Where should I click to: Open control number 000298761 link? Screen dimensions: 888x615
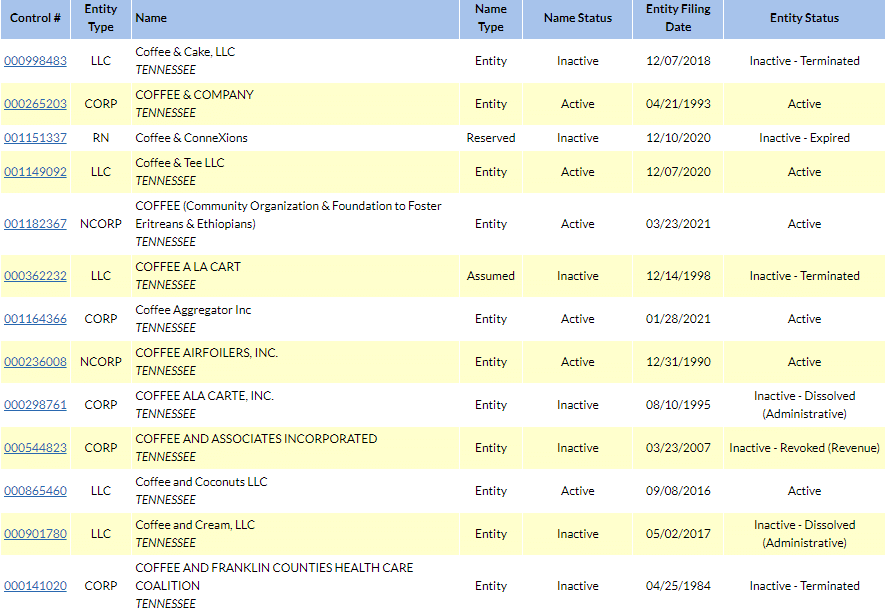(35, 405)
